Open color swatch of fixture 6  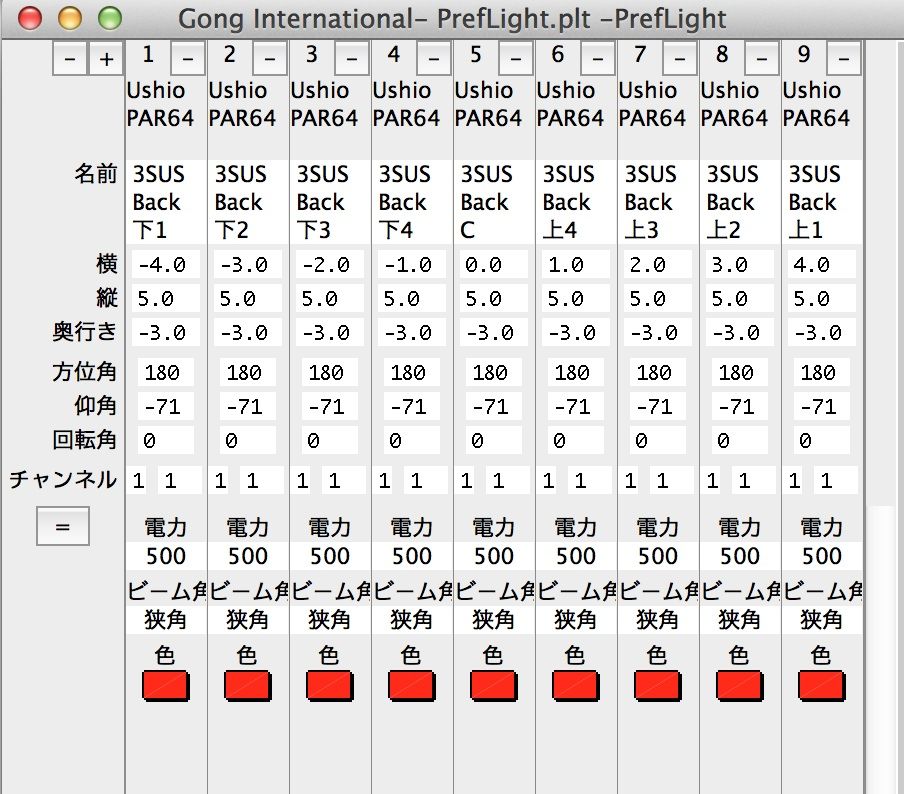coord(575,686)
